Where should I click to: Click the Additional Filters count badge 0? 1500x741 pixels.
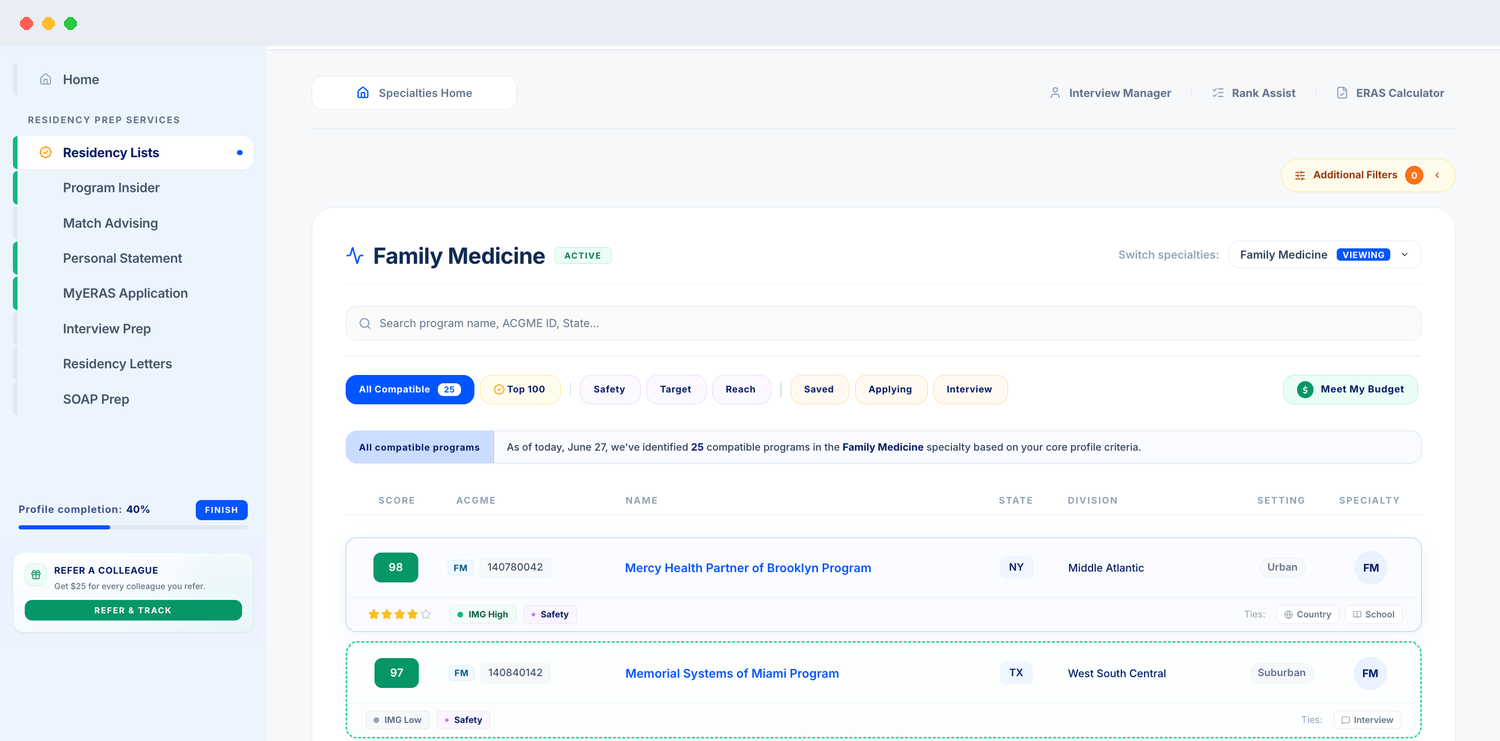point(1414,175)
